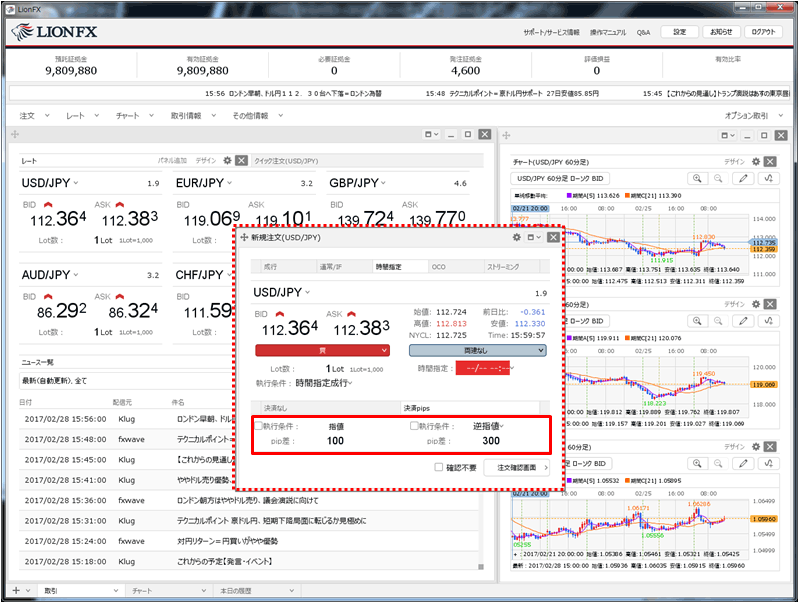Enable 逆指値 執行条件 checkbox

pyautogui.click(x=414, y=426)
